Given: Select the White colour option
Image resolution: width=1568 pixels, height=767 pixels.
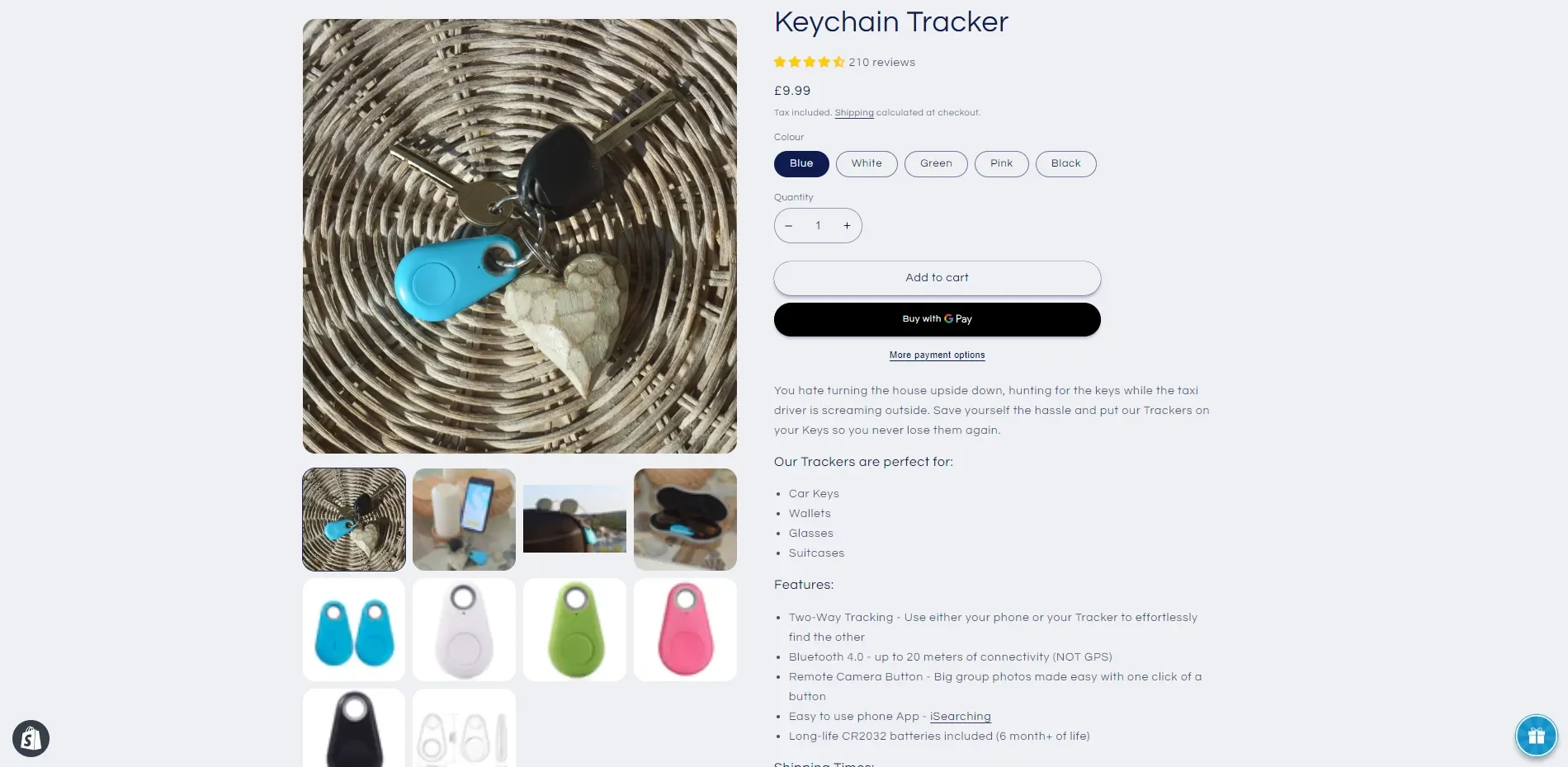Looking at the screenshot, I should [x=867, y=163].
